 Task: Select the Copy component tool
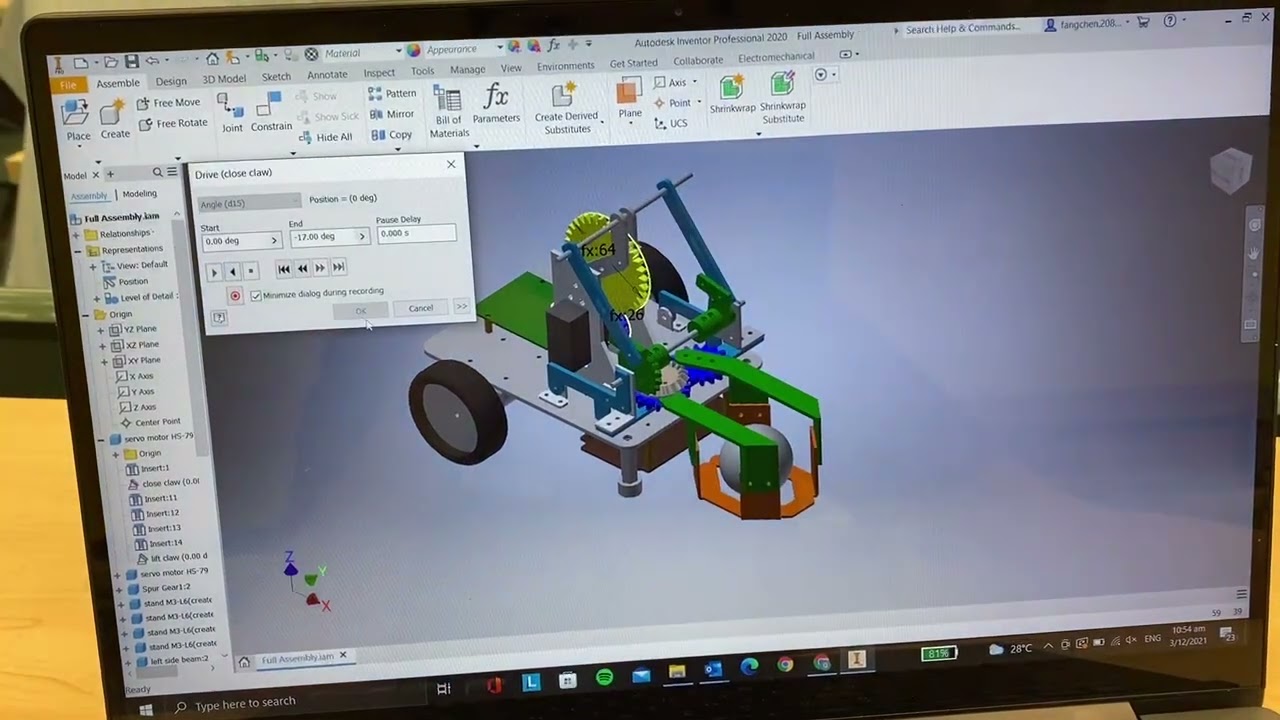pos(392,135)
